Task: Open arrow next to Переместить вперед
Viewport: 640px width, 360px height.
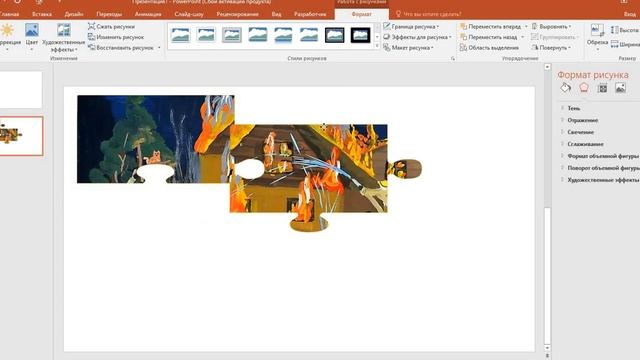Action: coord(526,27)
